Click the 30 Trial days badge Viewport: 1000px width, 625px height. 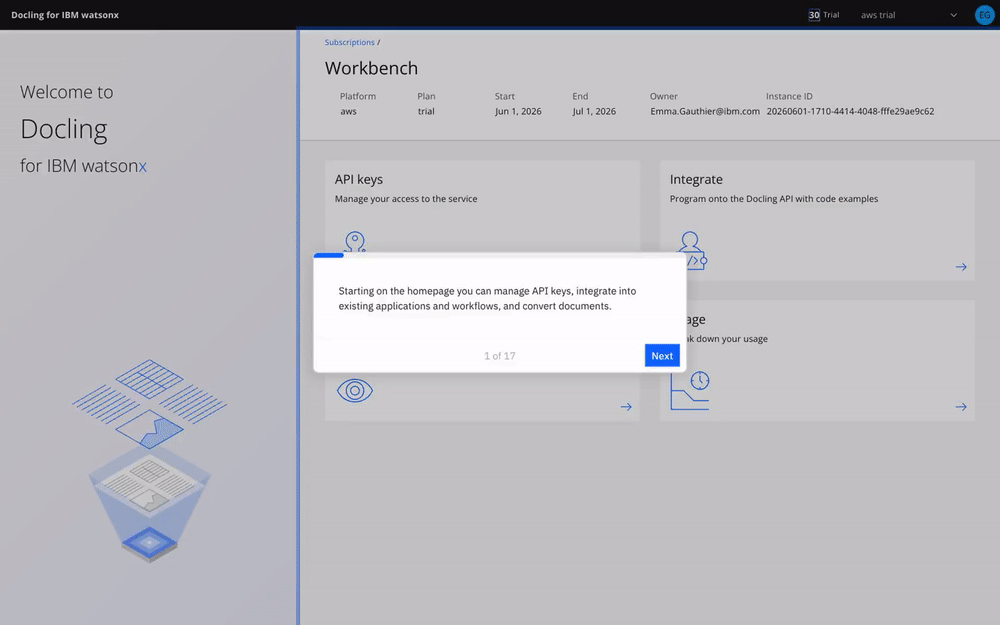pyautogui.click(x=824, y=15)
